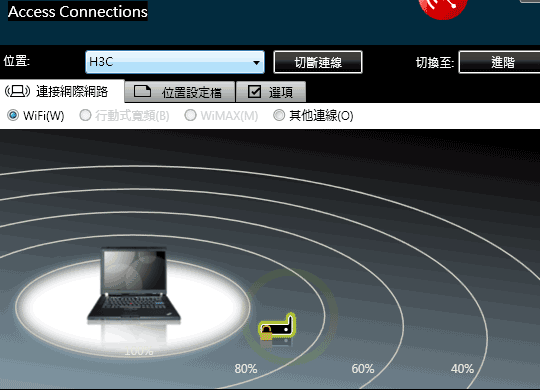Click the 100% signal range label
This screenshot has height=390, width=540.
(139, 351)
